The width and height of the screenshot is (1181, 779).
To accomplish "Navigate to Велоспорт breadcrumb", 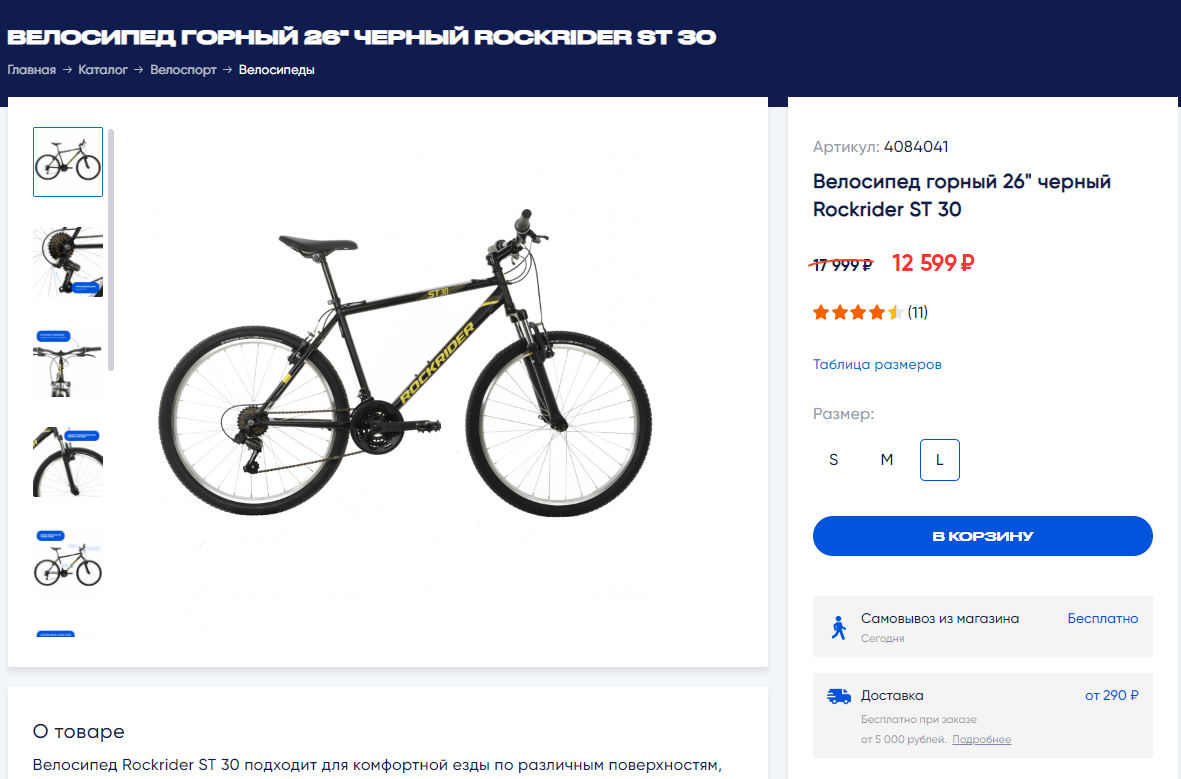I will pyautogui.click(x=183, y=70).
